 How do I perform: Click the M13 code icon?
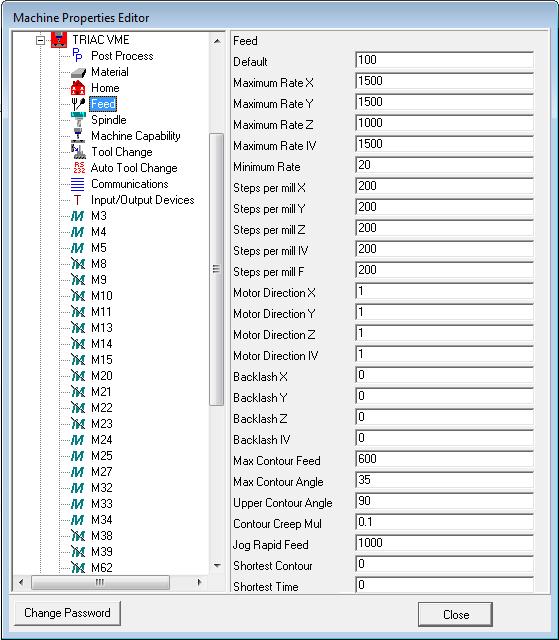point(78,328)
